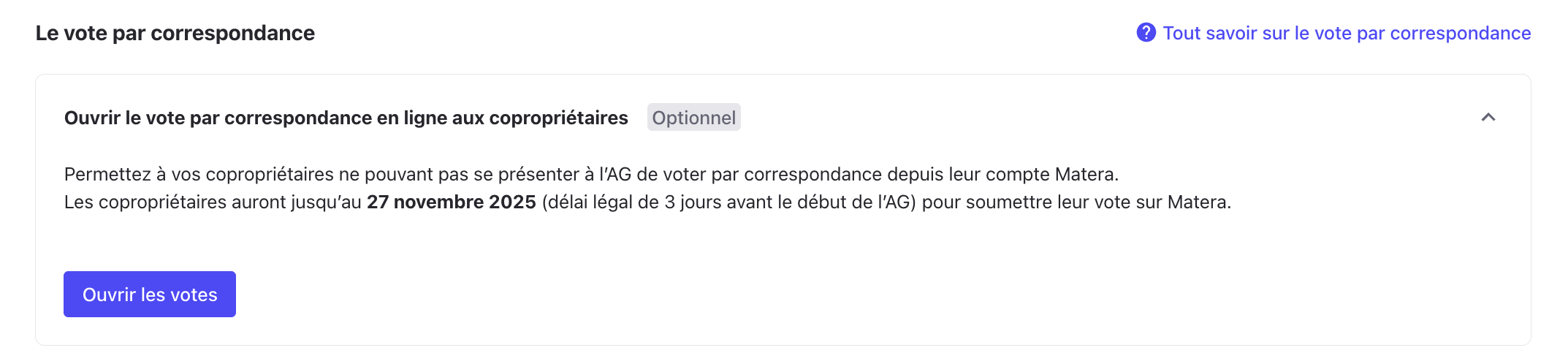
Task: Click the bold page heading "Le vote par correspondance"
Action: tap(175, 33)
